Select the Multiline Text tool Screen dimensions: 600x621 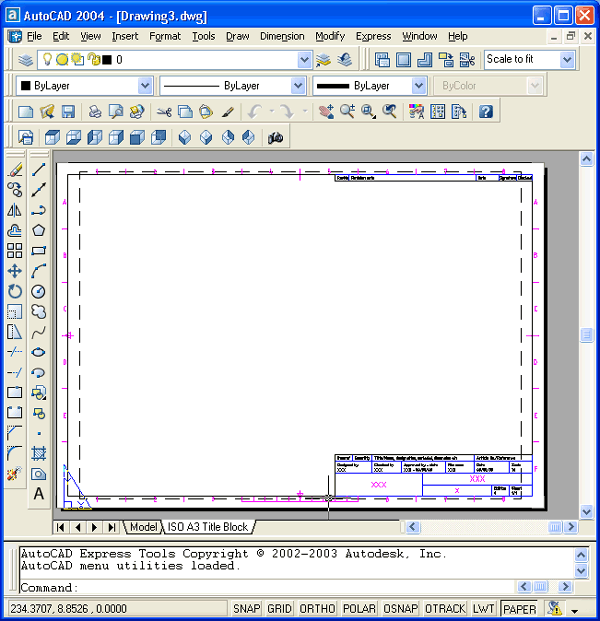tap(39, 493)
